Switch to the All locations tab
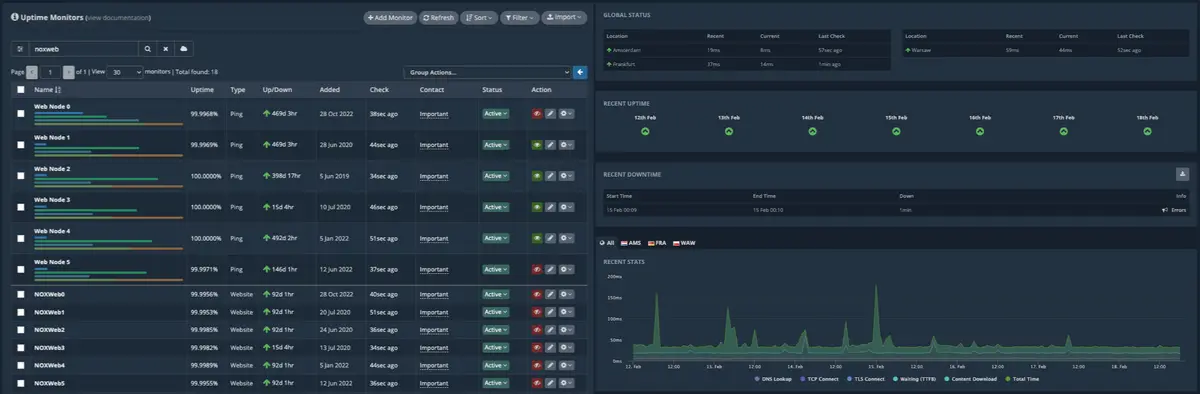Screen dimensions: 1200x394 coord(608,243)
